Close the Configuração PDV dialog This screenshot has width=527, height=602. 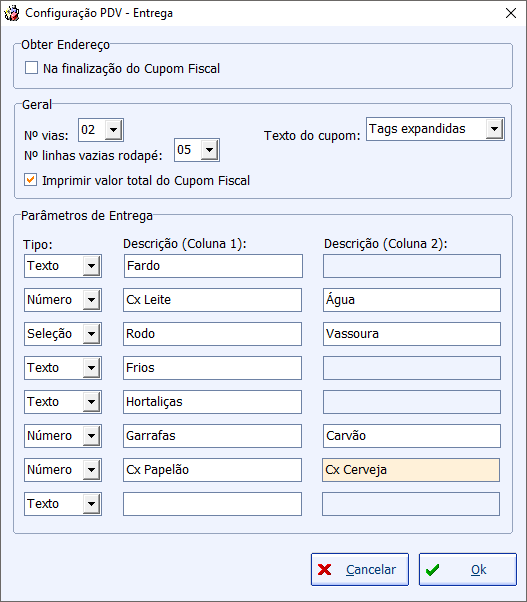(511, 13)
